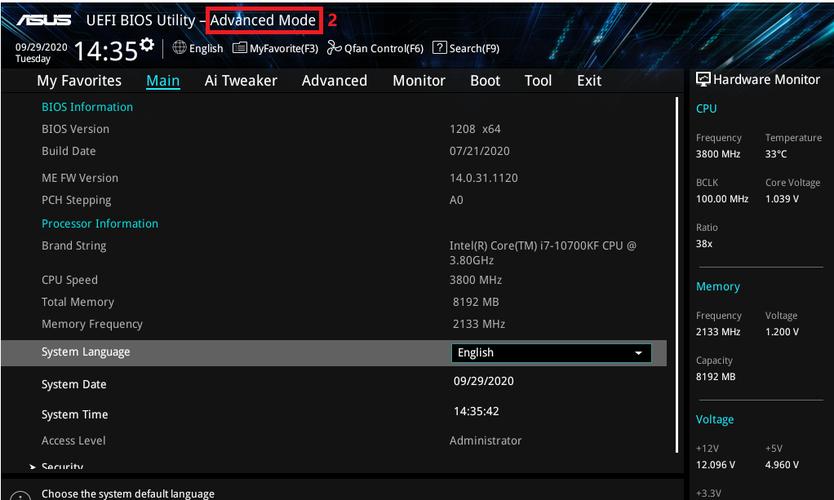Click the ASUS logo
Image resolution: width=834 pixels, height=500 pixels.
(43, 20)
